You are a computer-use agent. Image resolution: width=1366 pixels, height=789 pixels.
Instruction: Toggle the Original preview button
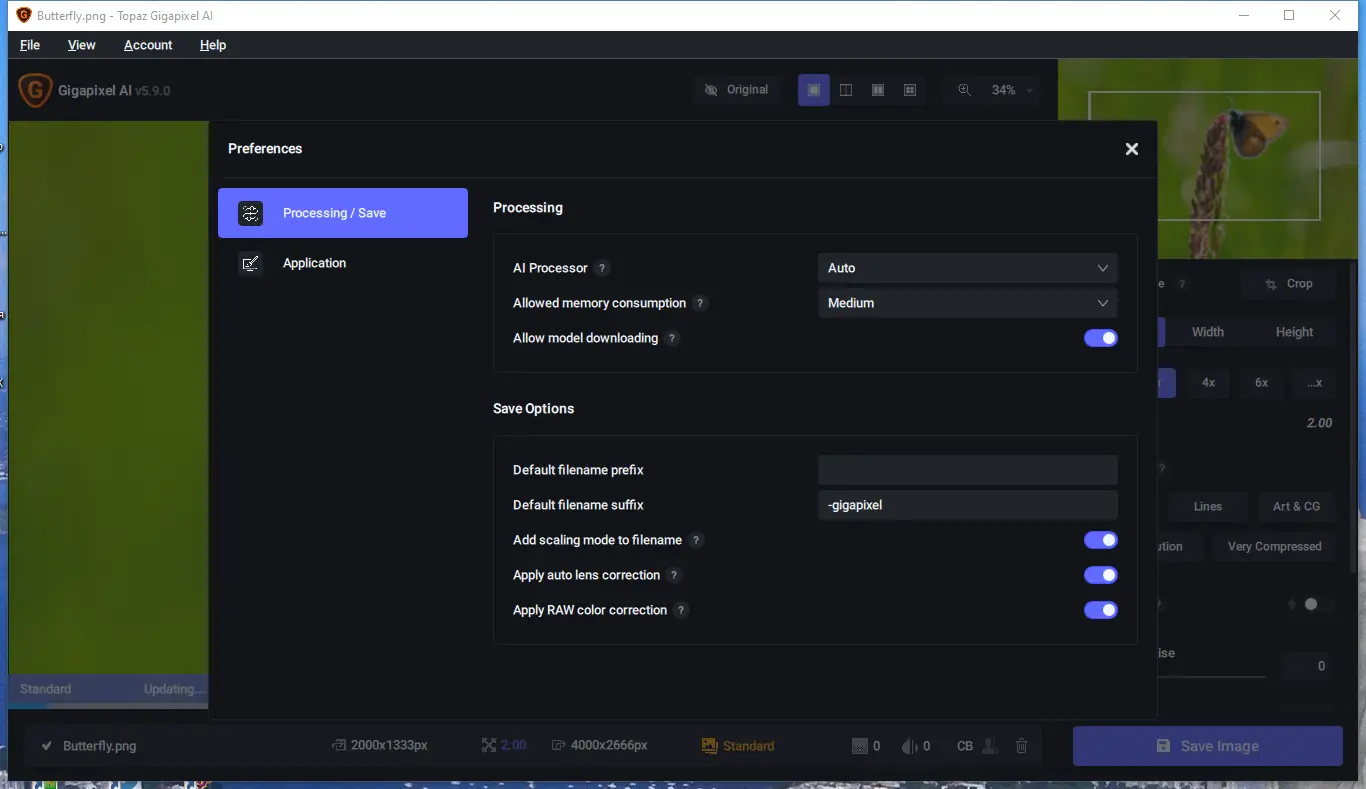click(737, 90)
